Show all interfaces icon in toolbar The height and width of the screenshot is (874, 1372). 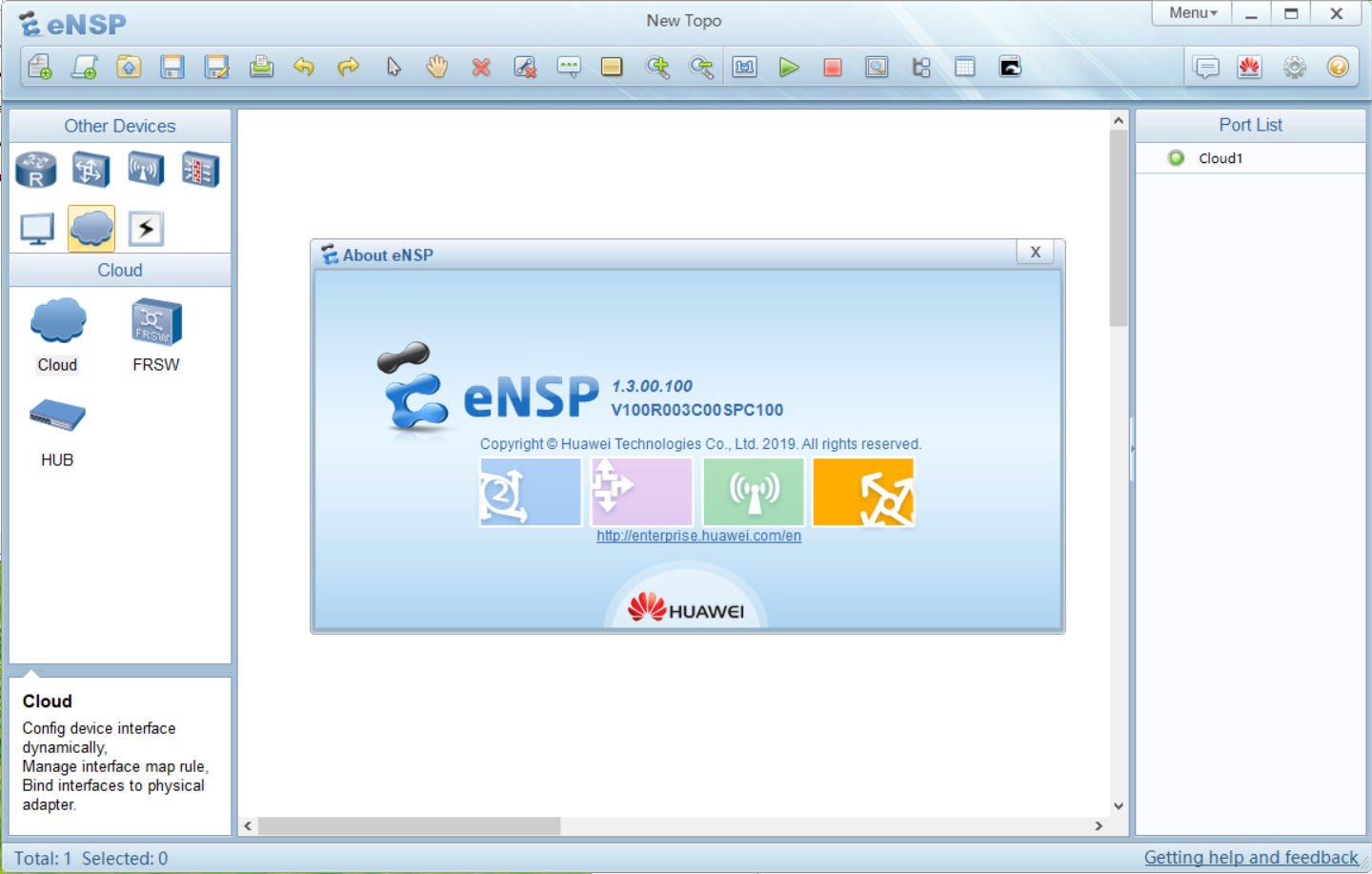[x=921, y=67]
